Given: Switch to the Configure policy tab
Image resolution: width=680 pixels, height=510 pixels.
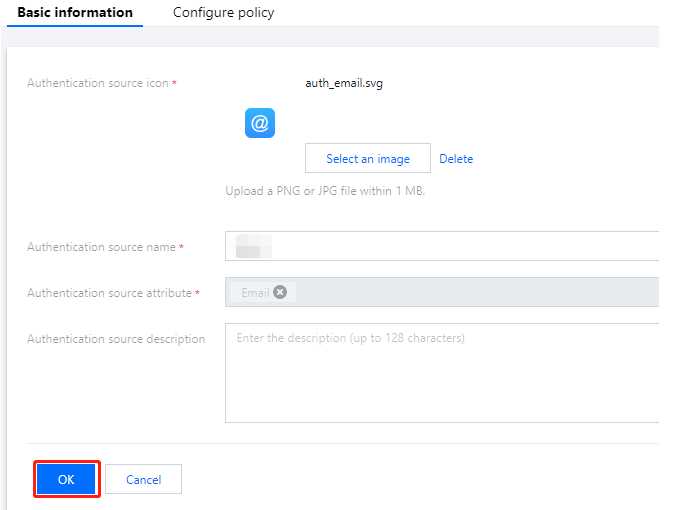Looking at the screenshot, I should [x=223, y=13].
